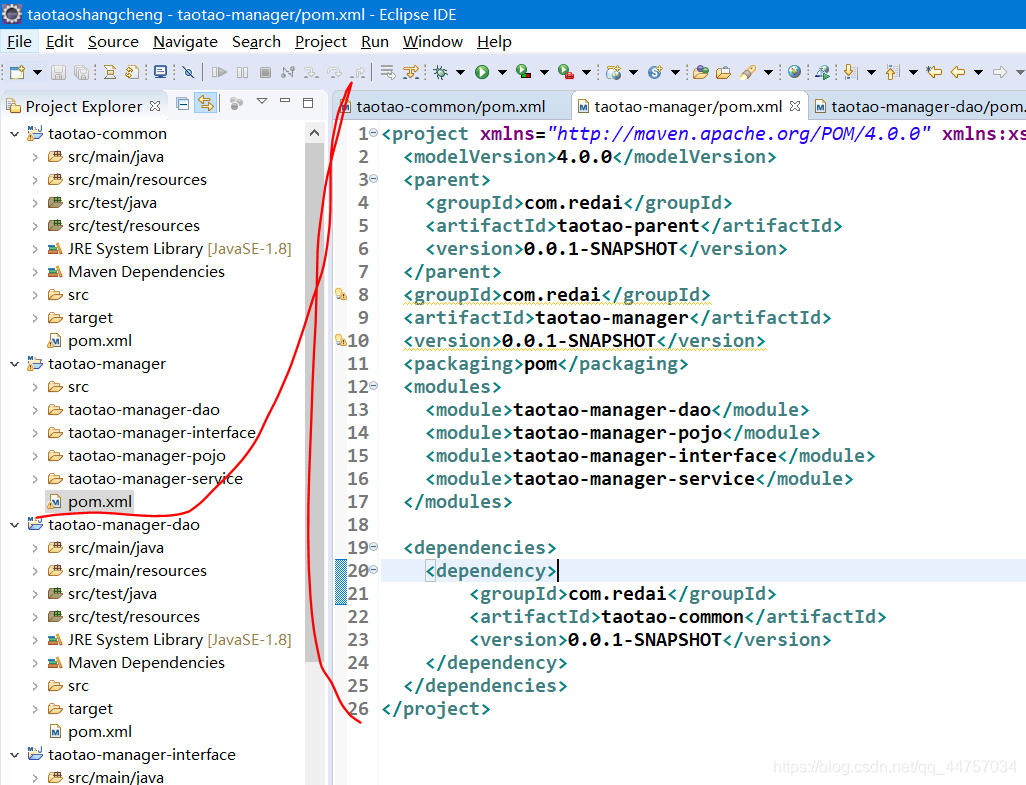
Task: Click the Project Explorer vertical scrollbar
Action: [315, 402]
